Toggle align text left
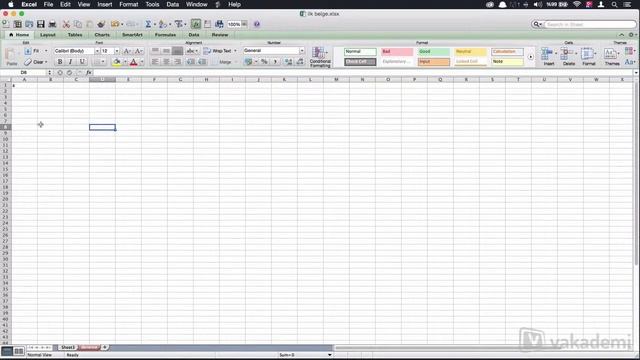The image size is (640, 360). tap(155, 62)
